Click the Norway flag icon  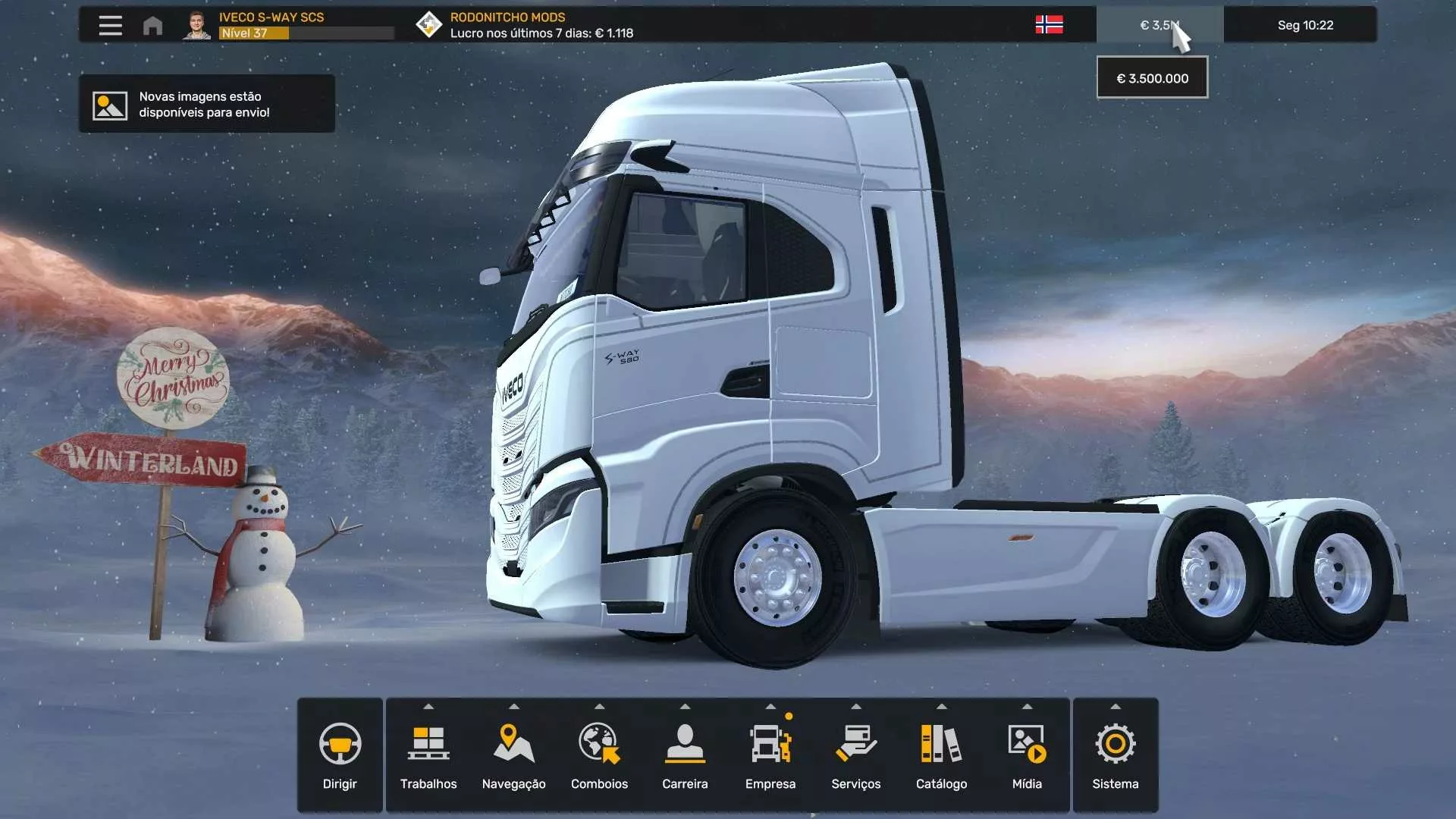1049,25
